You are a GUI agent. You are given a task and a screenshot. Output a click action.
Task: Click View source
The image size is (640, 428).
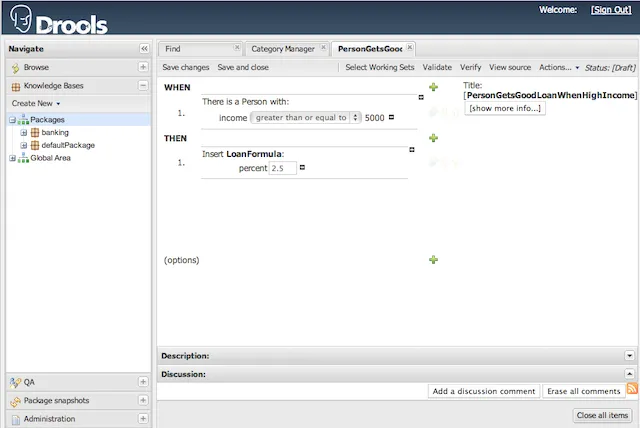point(510,67)
